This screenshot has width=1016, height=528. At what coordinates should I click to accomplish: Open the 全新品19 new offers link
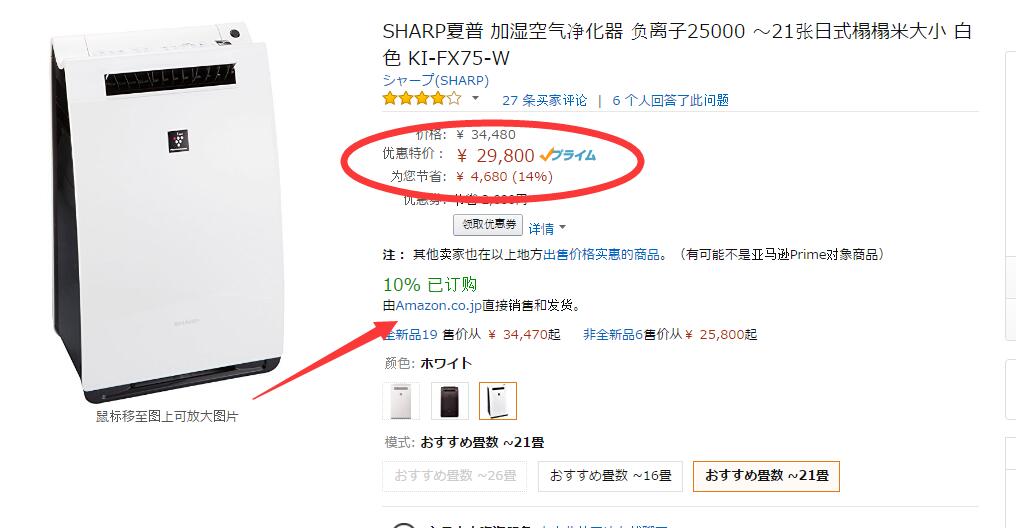click(x=410, y=334)
